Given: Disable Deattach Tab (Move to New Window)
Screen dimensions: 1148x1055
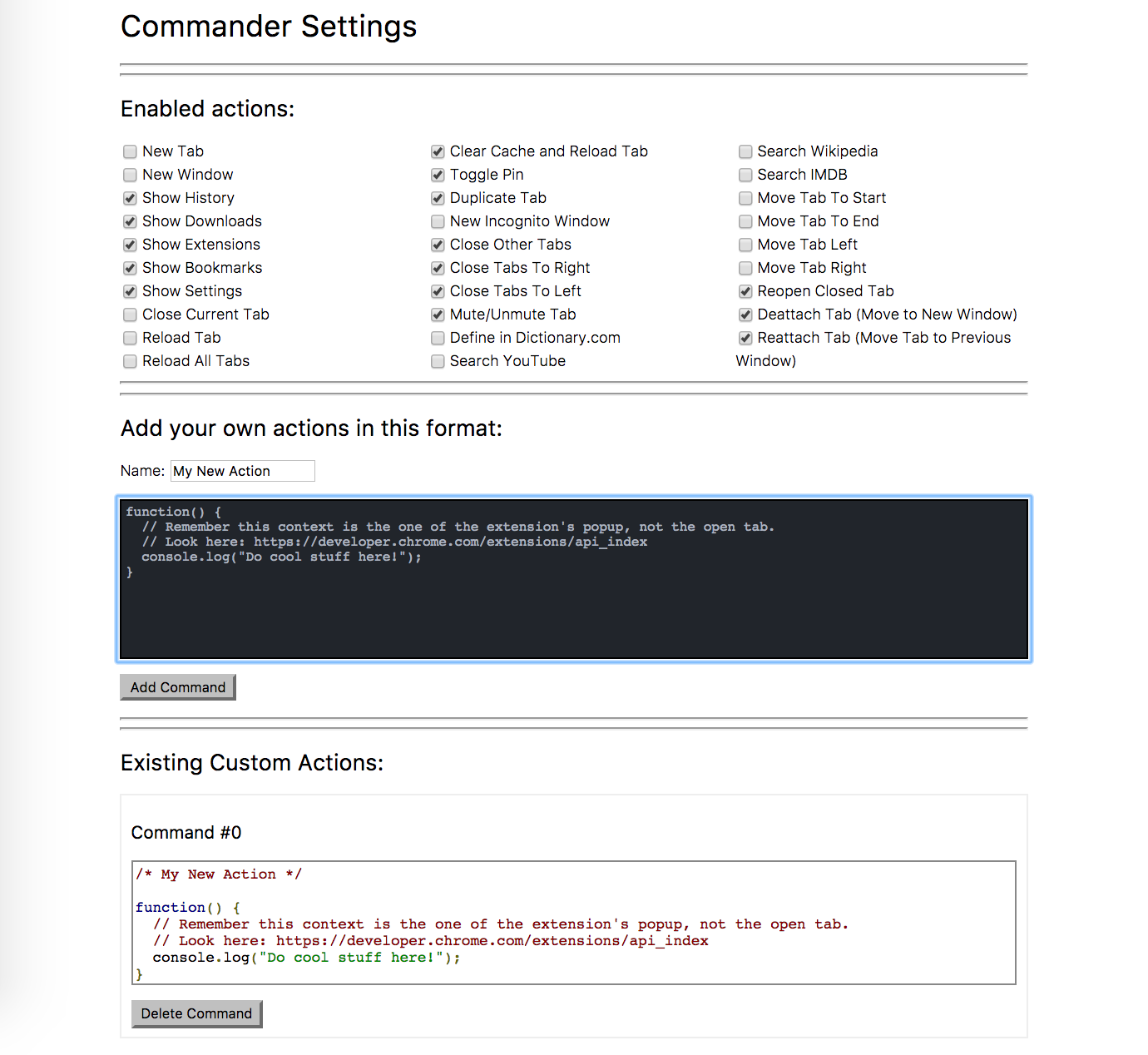Looking at the screenshot, I should click(745, 315).
